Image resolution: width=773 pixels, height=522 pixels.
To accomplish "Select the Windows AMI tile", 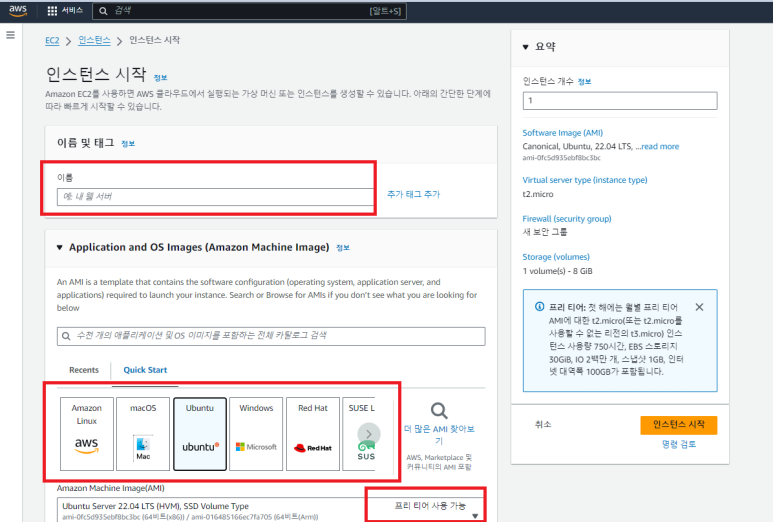I will (x=256, y=434).
